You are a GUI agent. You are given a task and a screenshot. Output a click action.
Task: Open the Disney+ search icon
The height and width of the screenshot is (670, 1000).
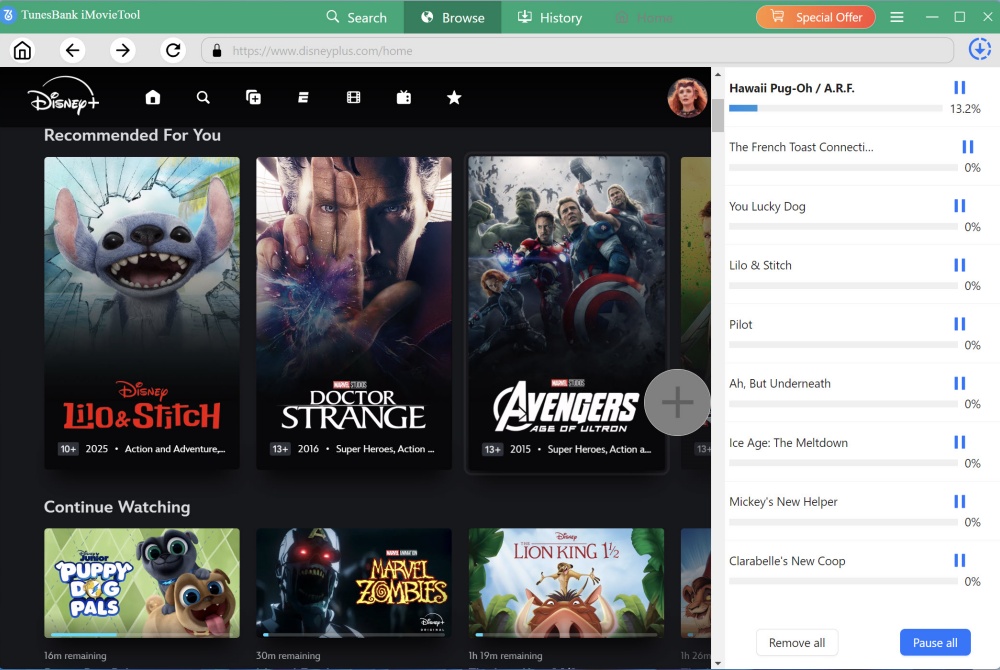203,97
